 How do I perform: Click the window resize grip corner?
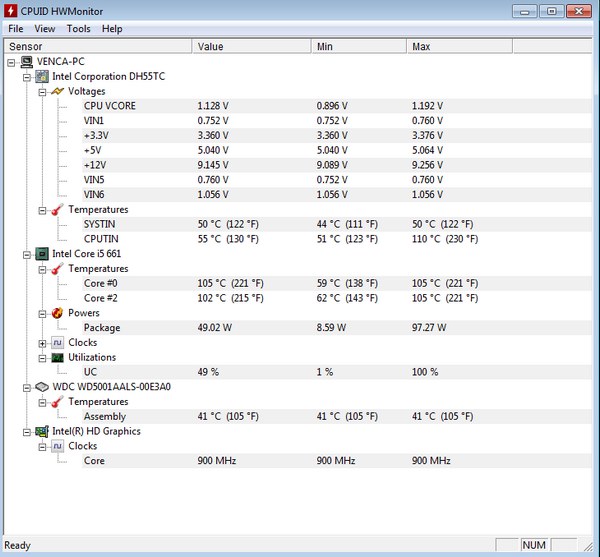coord(587,546)
